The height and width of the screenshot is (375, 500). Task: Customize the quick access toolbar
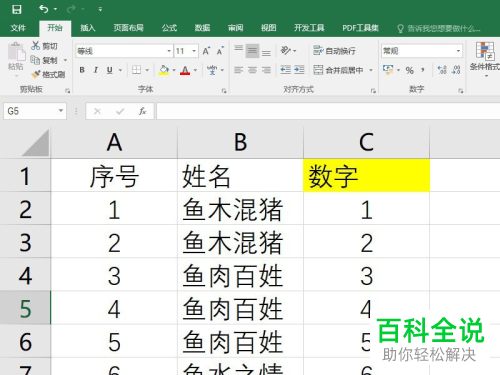pos(100,10)
